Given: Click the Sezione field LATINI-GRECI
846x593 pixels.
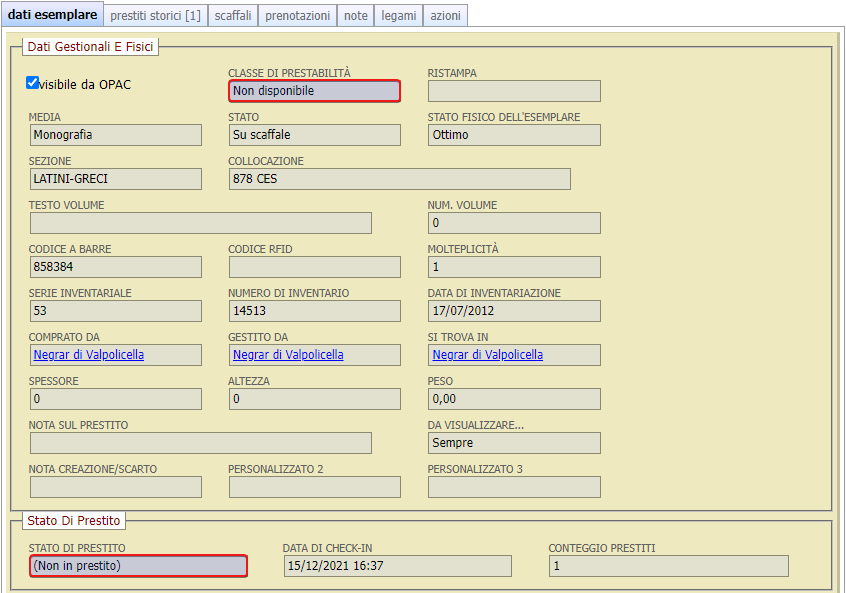Looking at the screenshot, I should click(115, 179).
